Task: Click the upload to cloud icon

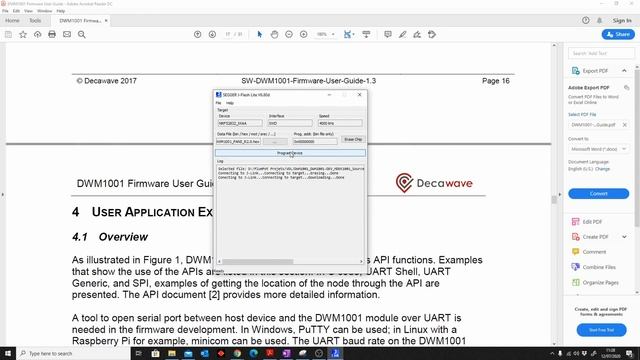Action: 38,35
